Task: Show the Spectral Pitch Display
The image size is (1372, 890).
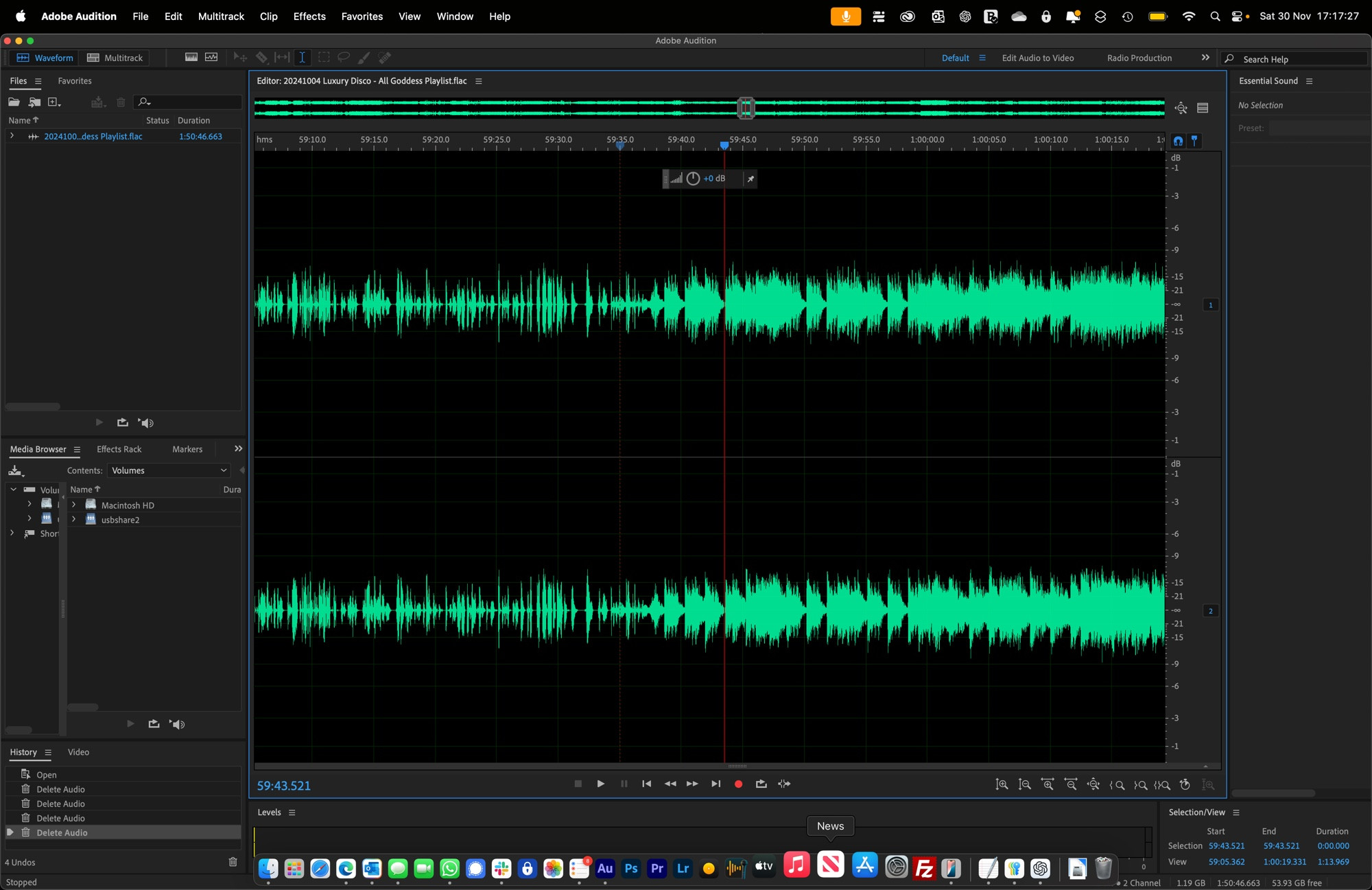Action: [x=211, y=58]
